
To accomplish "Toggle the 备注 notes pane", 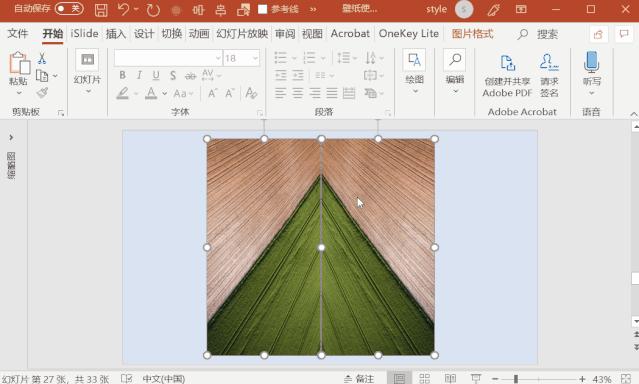I will 359,379.
